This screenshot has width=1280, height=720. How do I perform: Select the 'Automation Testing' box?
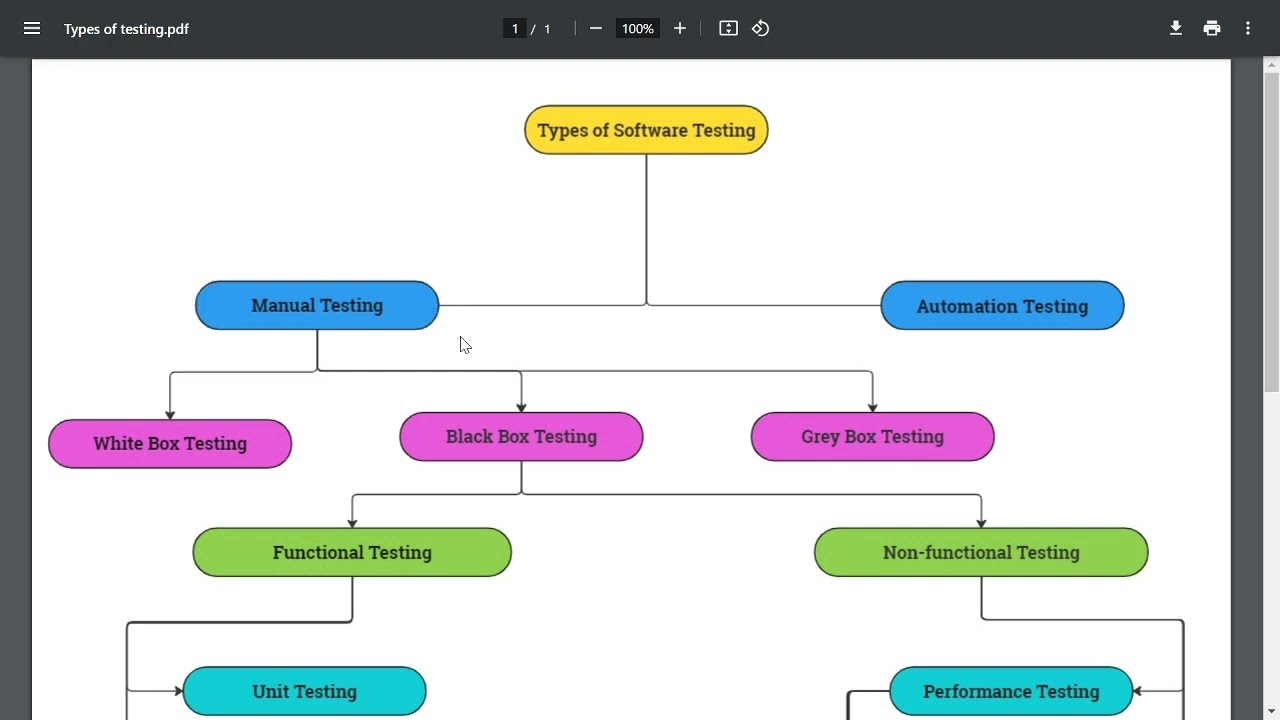[x=1002, y=306]
